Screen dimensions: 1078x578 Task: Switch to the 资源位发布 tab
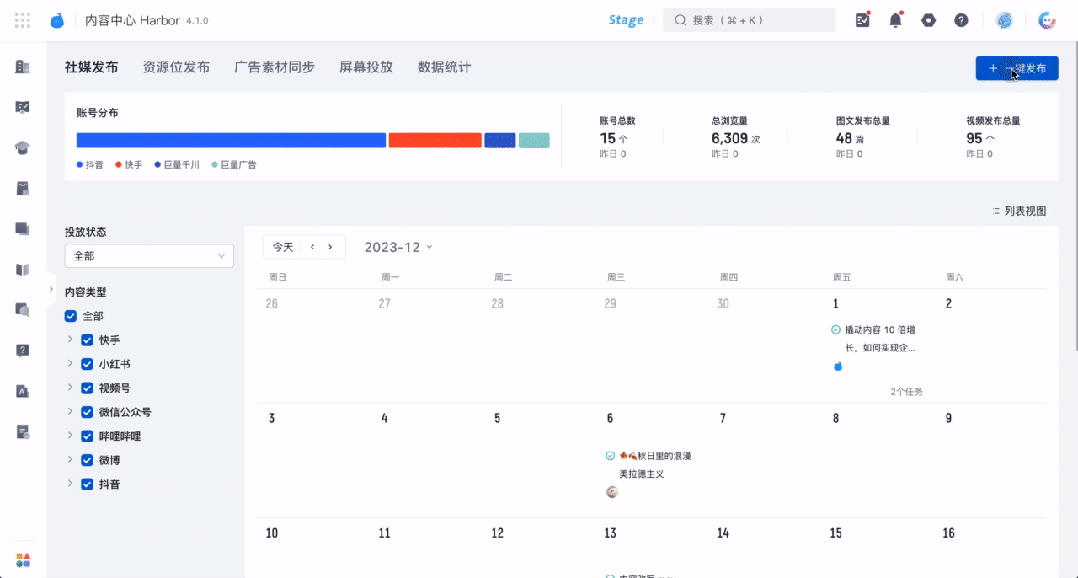pyautogui.click(x=176, y=67)
